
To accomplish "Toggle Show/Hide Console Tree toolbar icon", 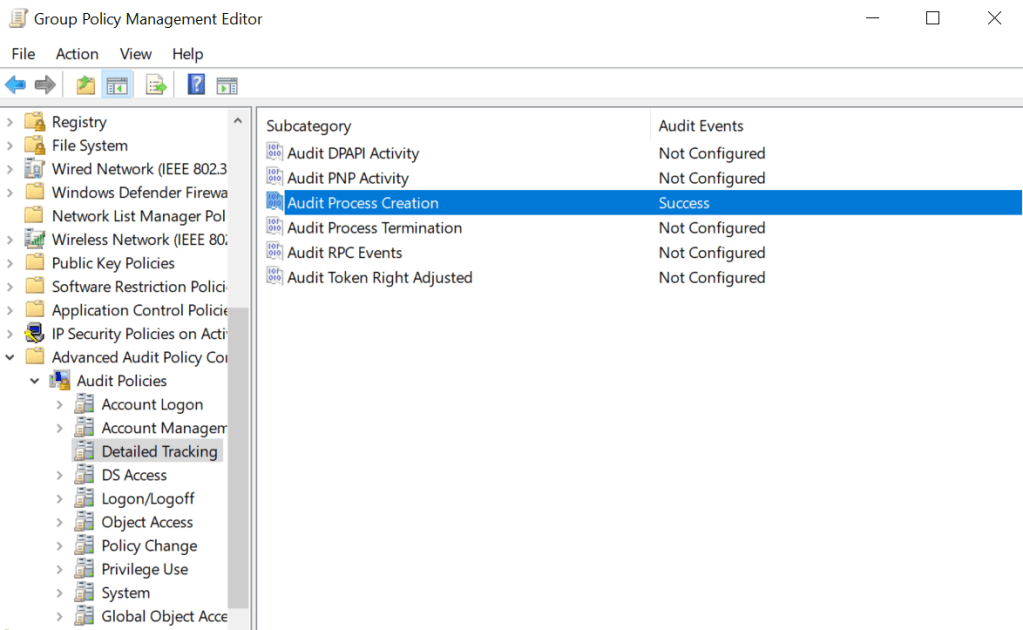I will click(117, 85).
